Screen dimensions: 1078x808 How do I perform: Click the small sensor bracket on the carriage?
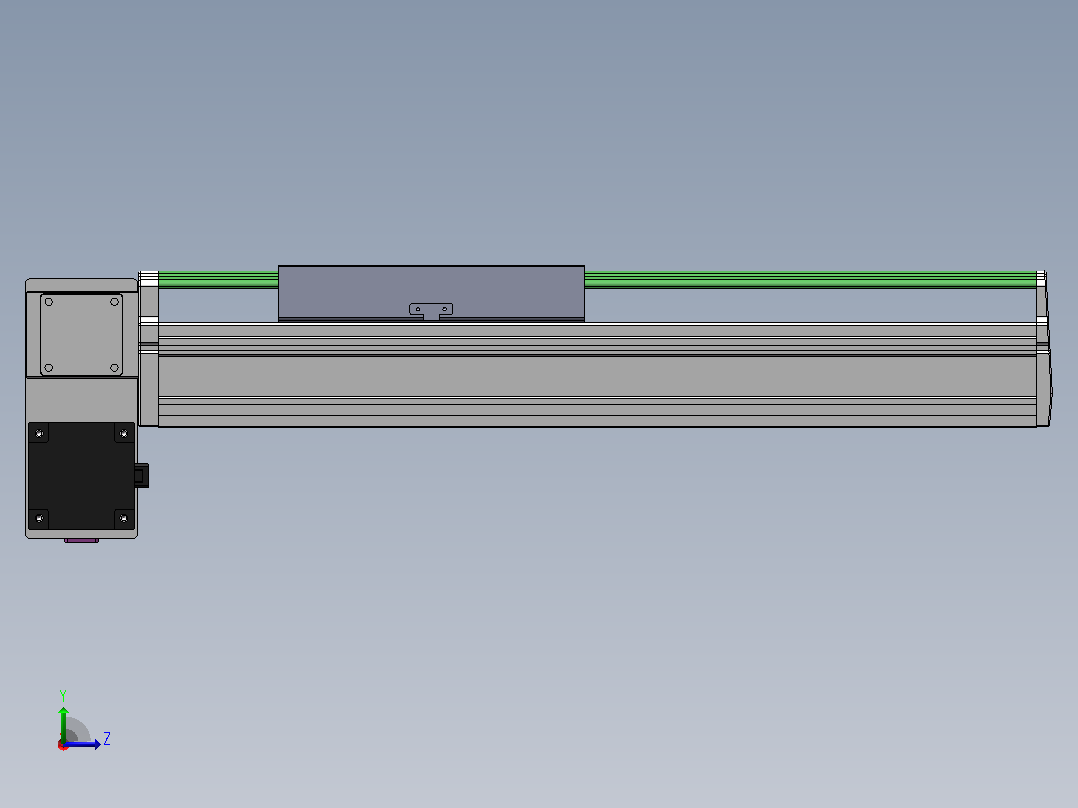pos(431,311)
